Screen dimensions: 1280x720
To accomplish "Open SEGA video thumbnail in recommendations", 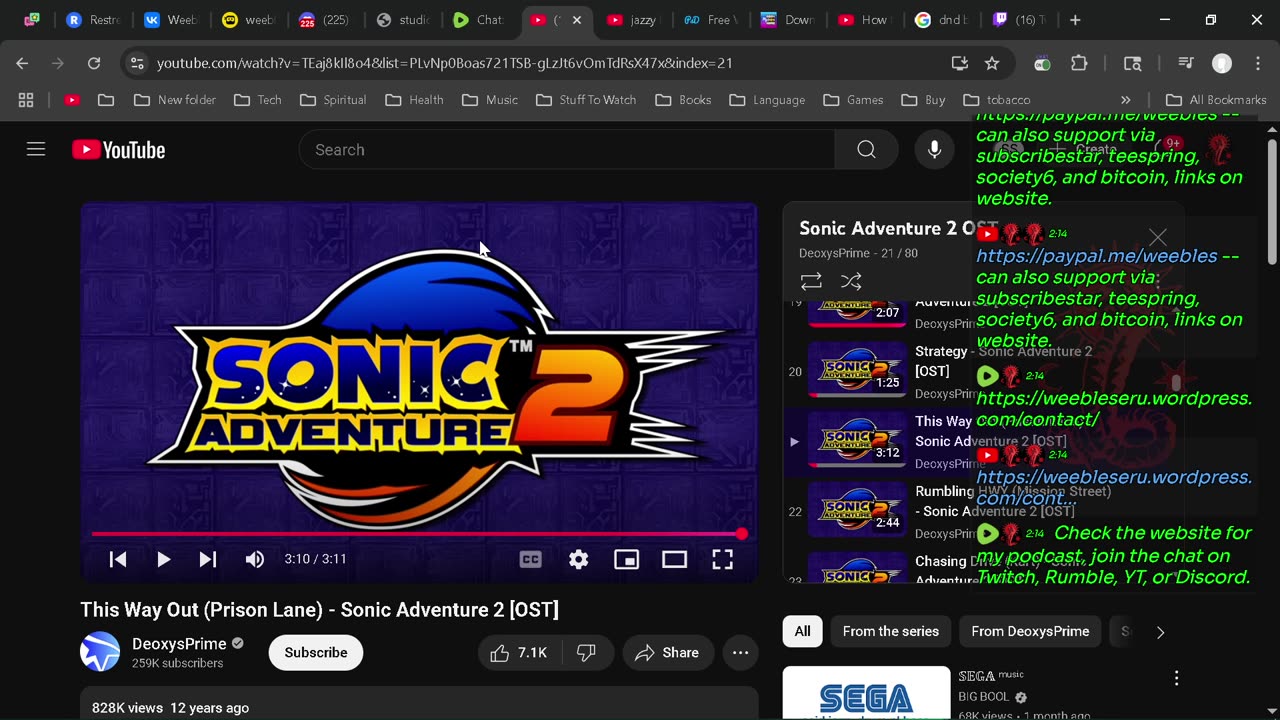I will click(866, 693).
